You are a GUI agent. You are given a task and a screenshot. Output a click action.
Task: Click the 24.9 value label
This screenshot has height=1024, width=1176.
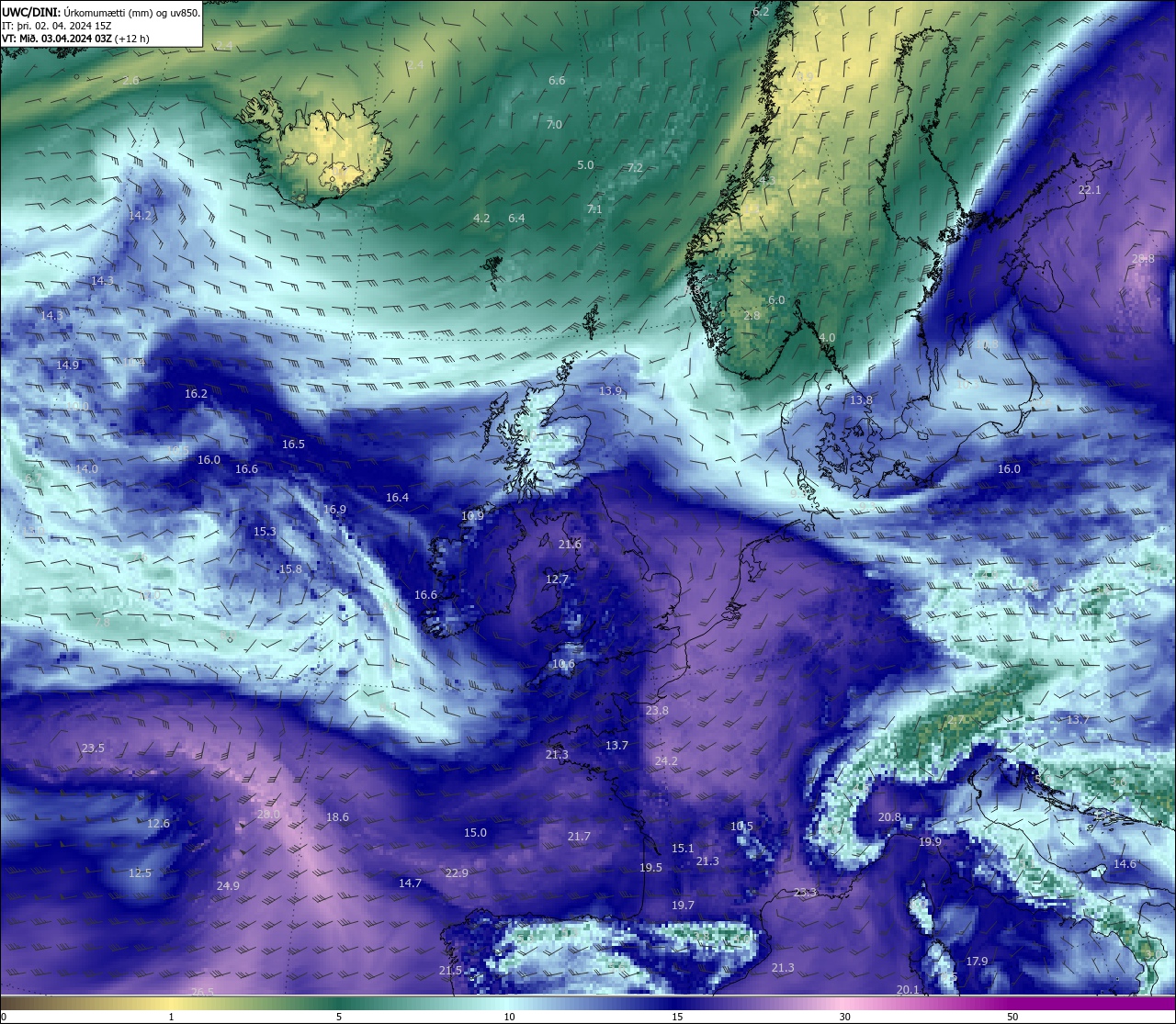pos(228,886)
